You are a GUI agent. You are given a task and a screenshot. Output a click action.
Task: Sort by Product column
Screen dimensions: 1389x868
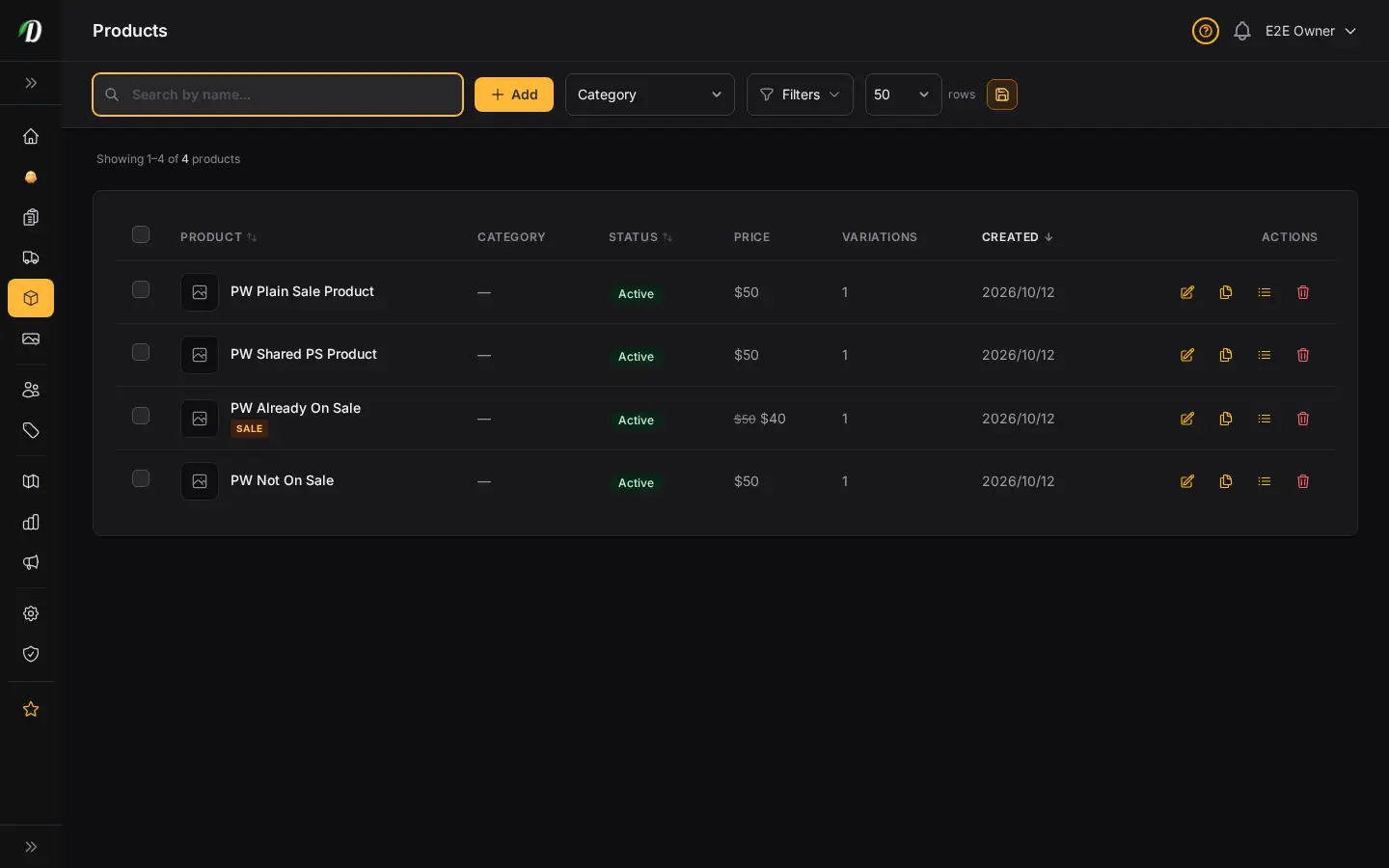point(219,237)
